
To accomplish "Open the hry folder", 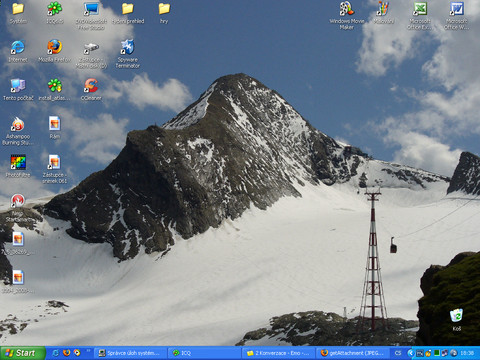I will (164, 13).
